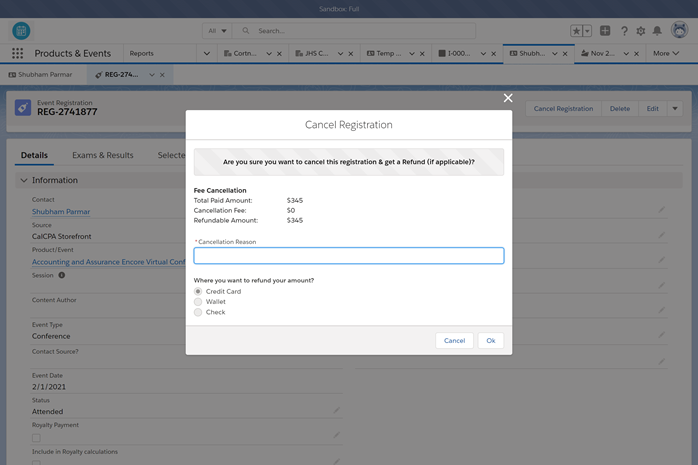This screenshot has width=698, height=465.
Task: Click the Cancellation Reason text field
Action: click(348, 256)
